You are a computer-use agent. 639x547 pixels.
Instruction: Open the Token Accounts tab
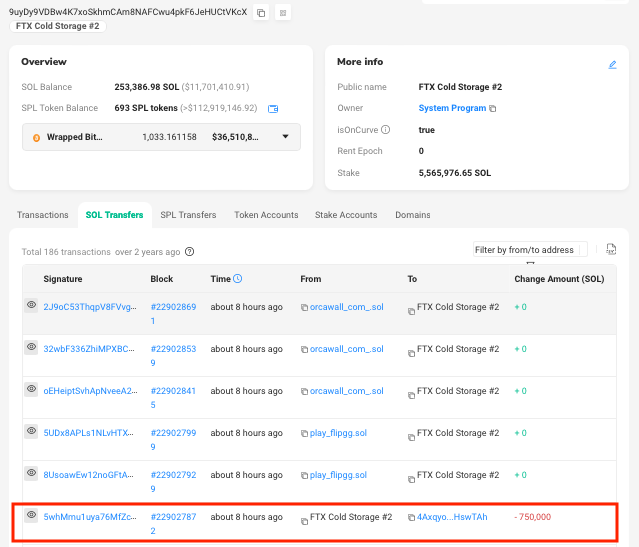[x=265, y=215]
